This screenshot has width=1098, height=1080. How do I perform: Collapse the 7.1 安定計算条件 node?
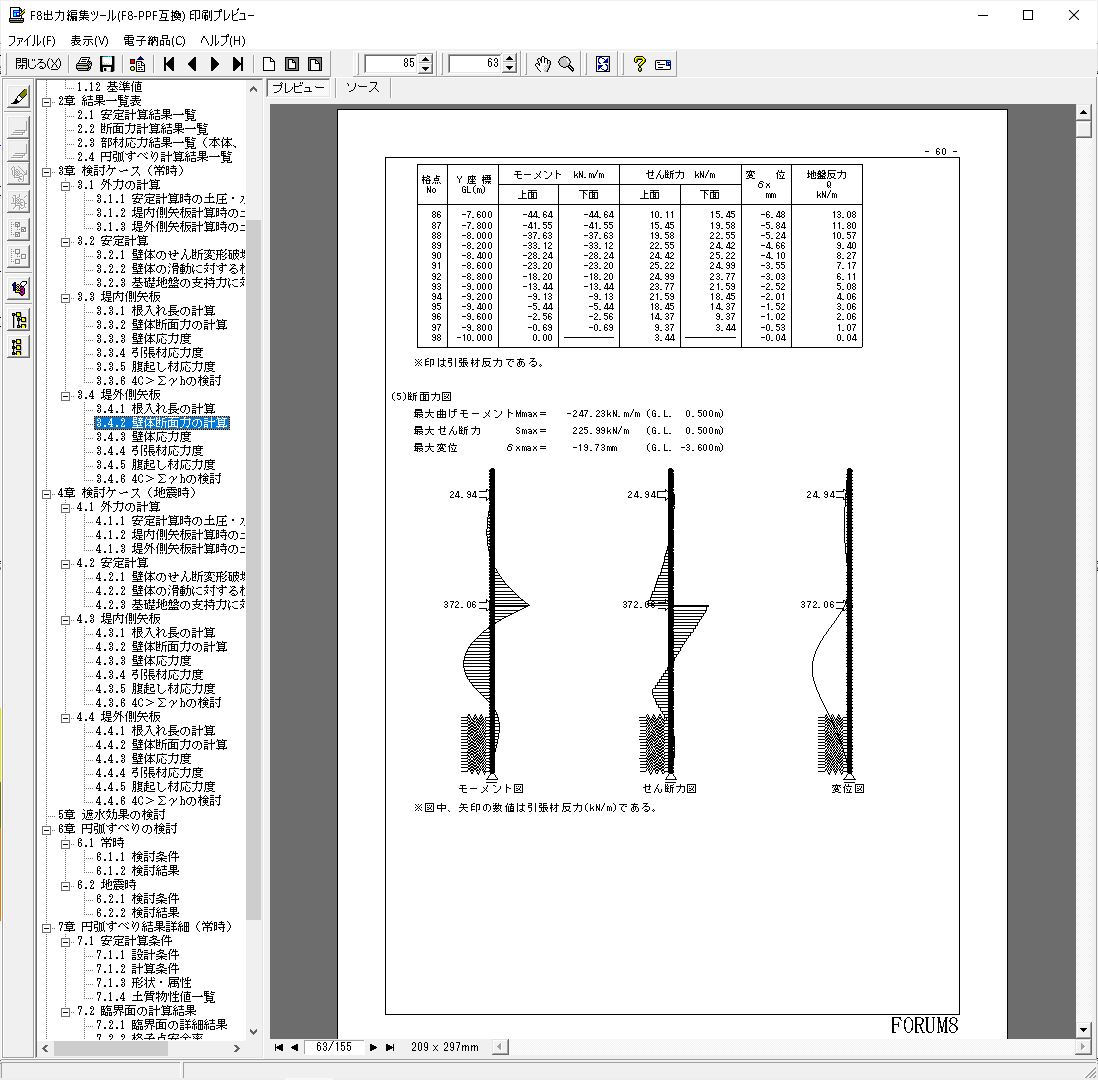[66, 941]
